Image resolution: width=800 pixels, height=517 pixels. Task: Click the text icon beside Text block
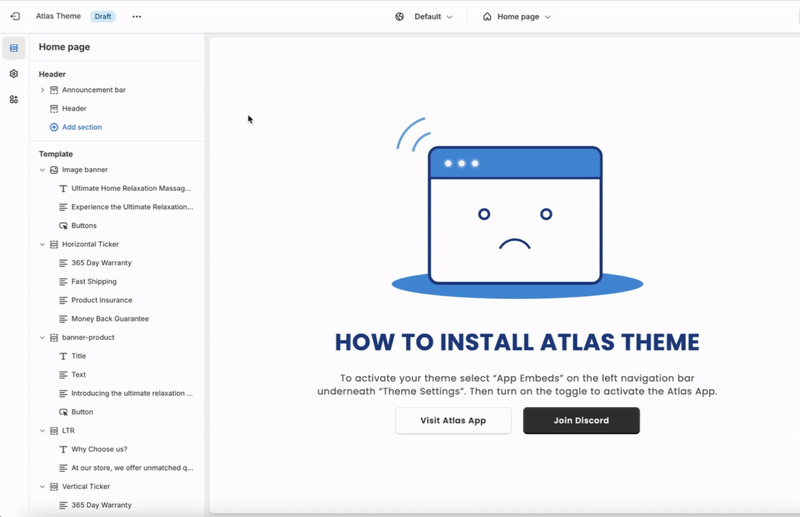click(63, 375)
